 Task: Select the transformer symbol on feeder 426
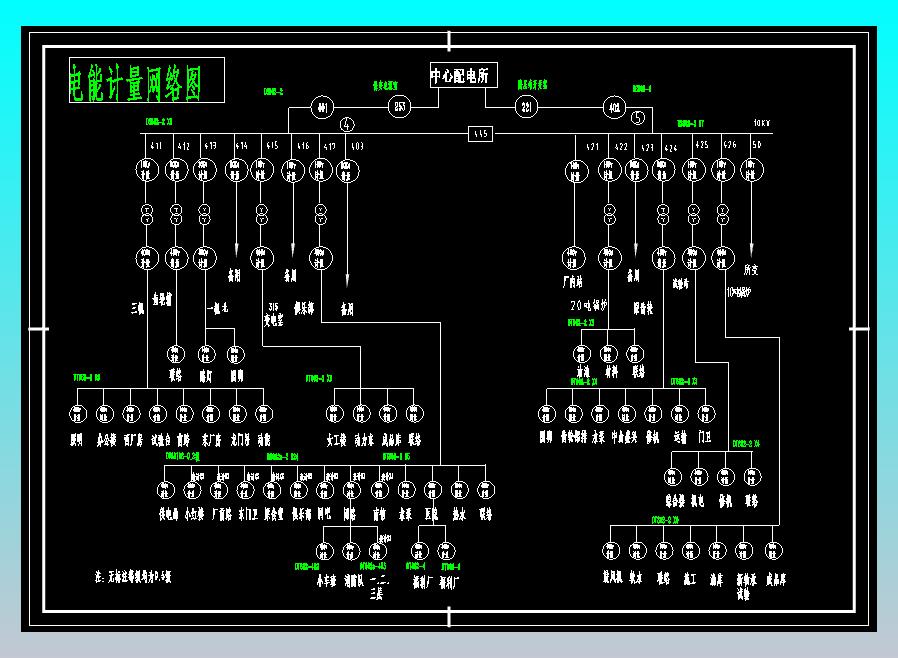coord(723,214)
